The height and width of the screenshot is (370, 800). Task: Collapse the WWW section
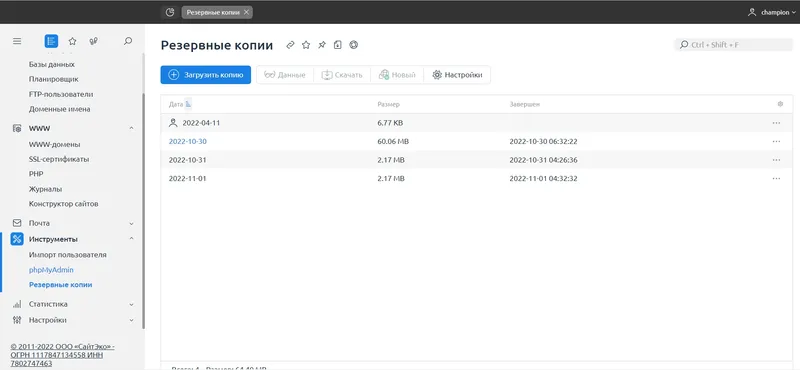131,129
